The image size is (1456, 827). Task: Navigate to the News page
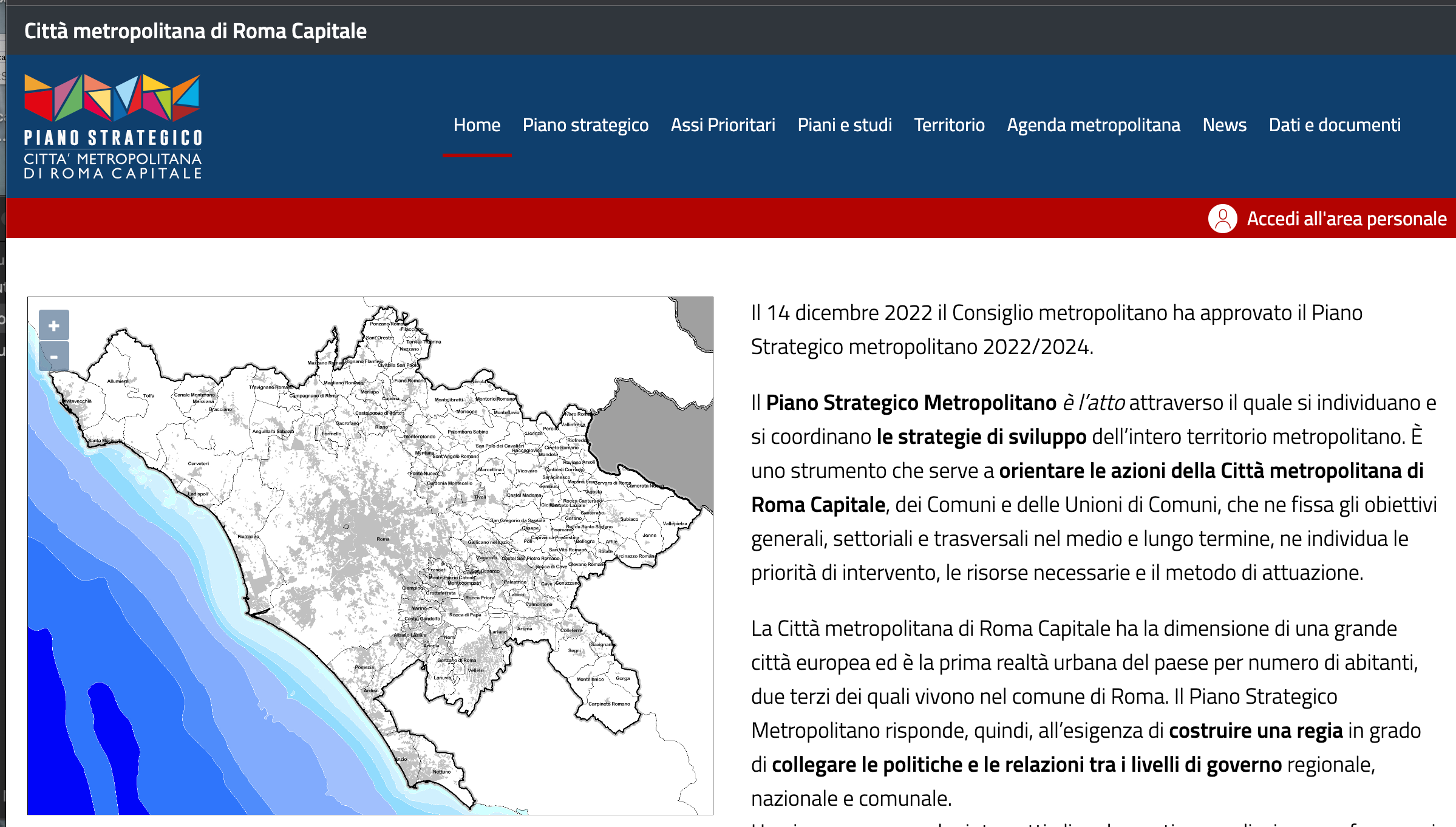pyautogui.click(x=1224, y=125)
